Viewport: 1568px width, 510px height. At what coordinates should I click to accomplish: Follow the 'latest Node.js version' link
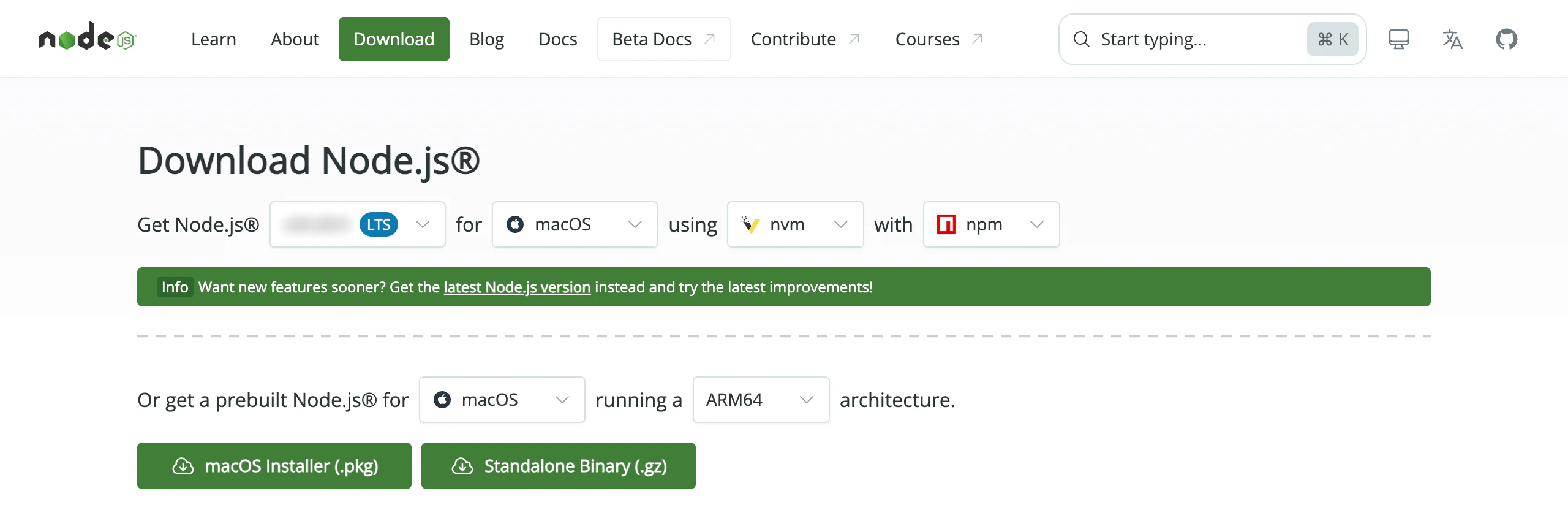(x=517, y=287)
